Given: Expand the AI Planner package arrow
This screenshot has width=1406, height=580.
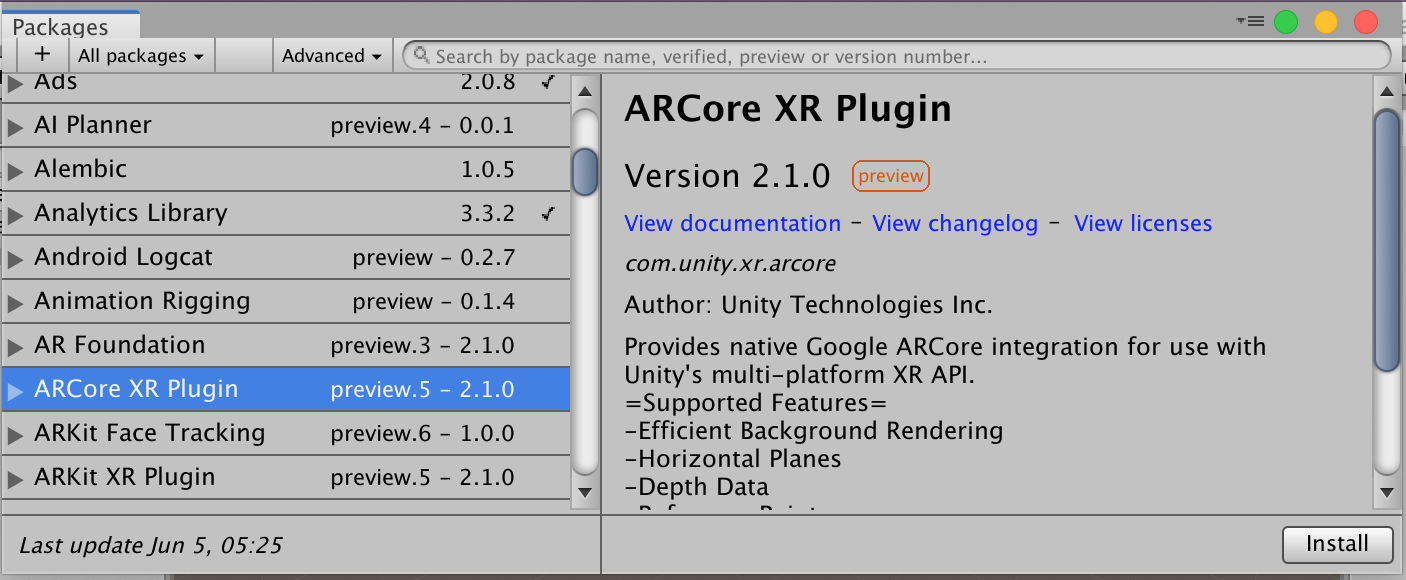Looking at the screenshot, I should tap(15, 127).
